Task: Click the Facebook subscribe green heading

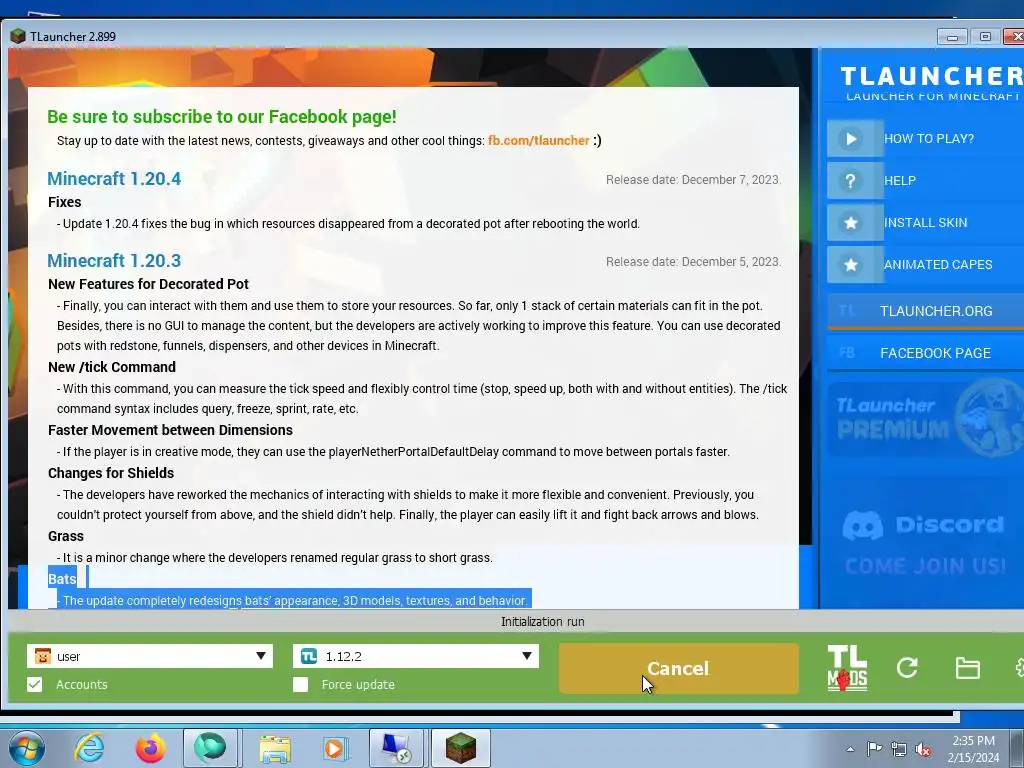Action: (222, 117)
